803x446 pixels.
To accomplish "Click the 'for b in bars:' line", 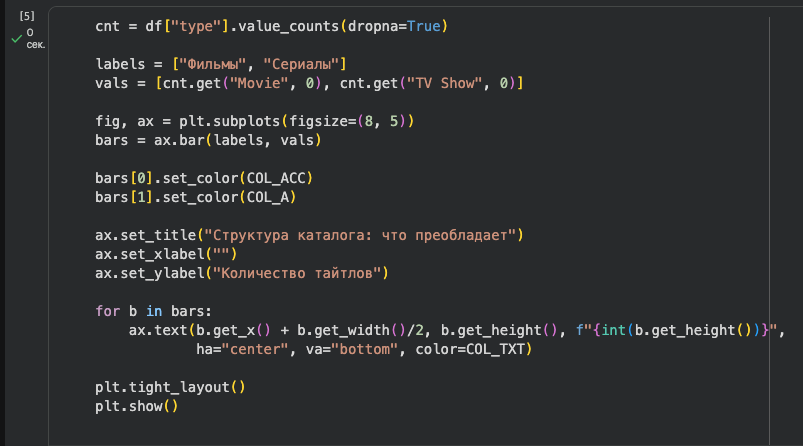I will click(153, 311).
